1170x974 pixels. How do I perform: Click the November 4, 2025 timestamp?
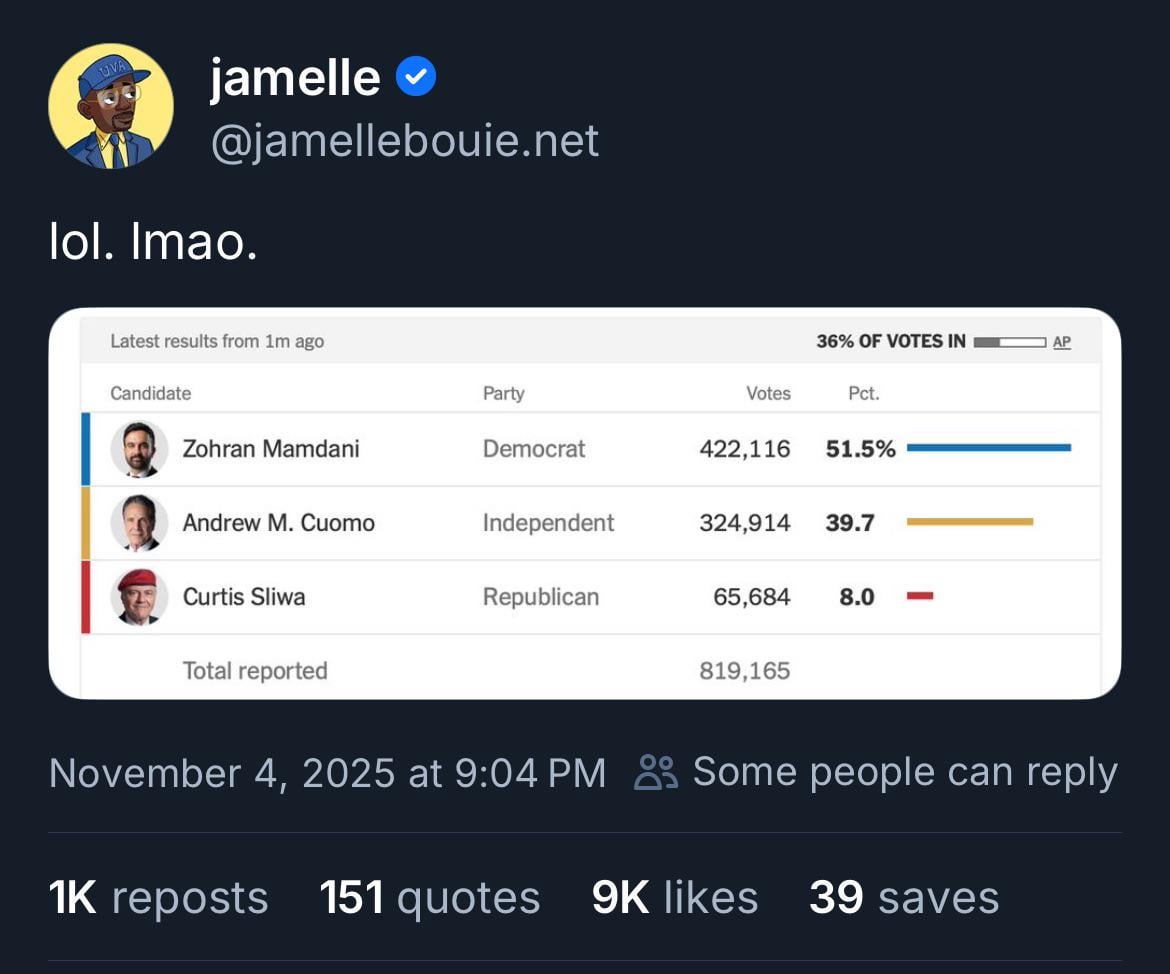click(327, 773)
